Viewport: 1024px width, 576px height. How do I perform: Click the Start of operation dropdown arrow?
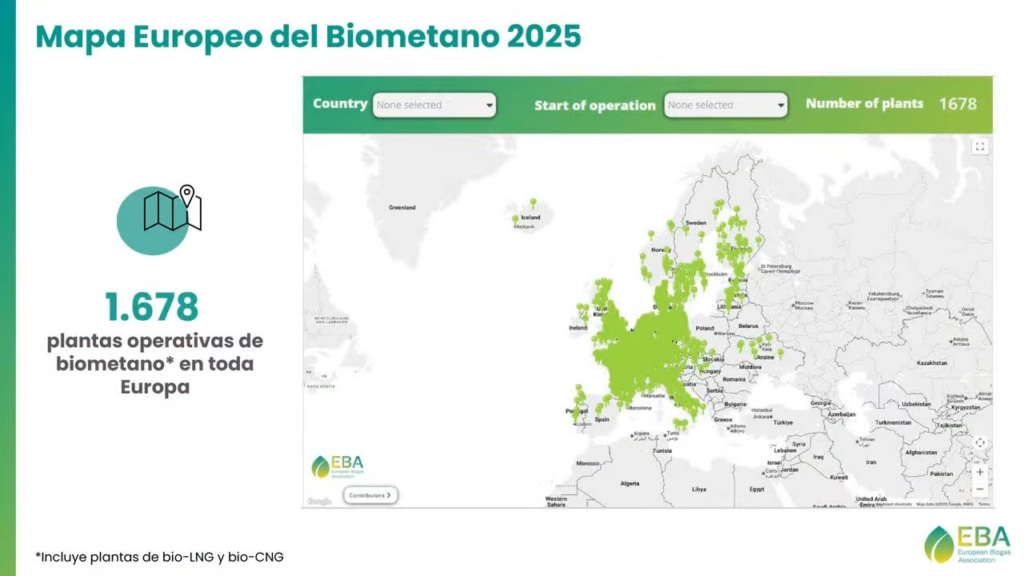pyautogui.click(x=780, y=105)
